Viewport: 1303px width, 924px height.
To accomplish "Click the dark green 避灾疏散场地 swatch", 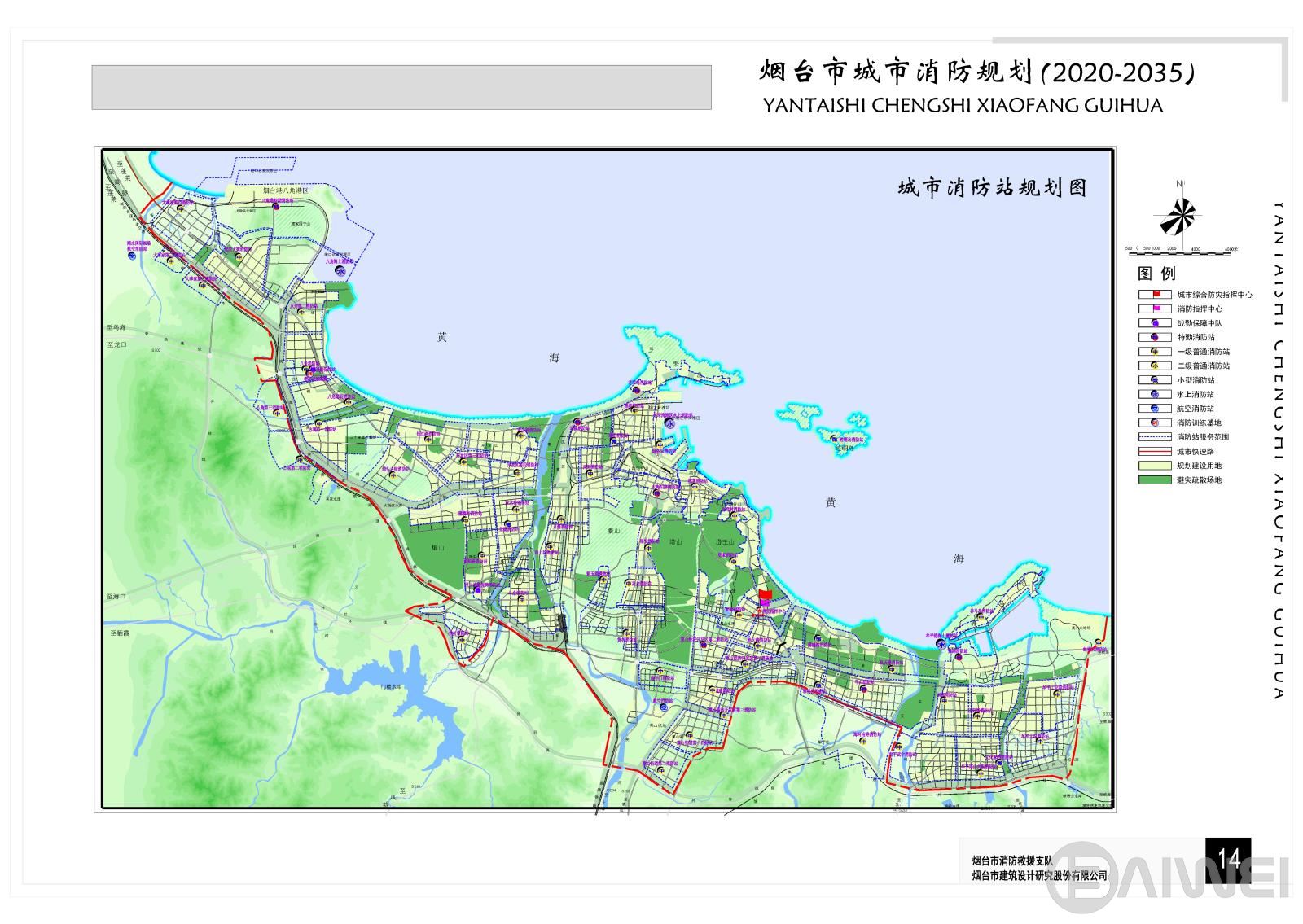I will 1155,480.
